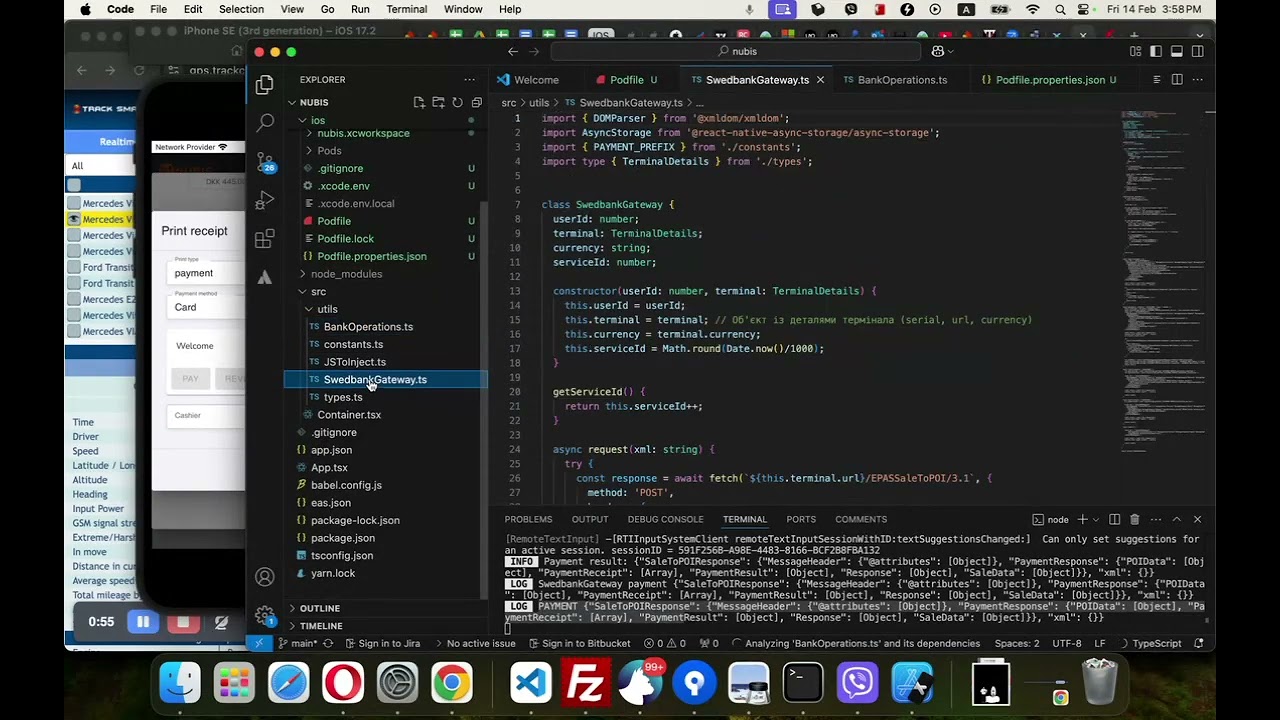Click Spaces: 2 indentation in status bar
Screen dimensions: 1280x720
(1017, 644)
